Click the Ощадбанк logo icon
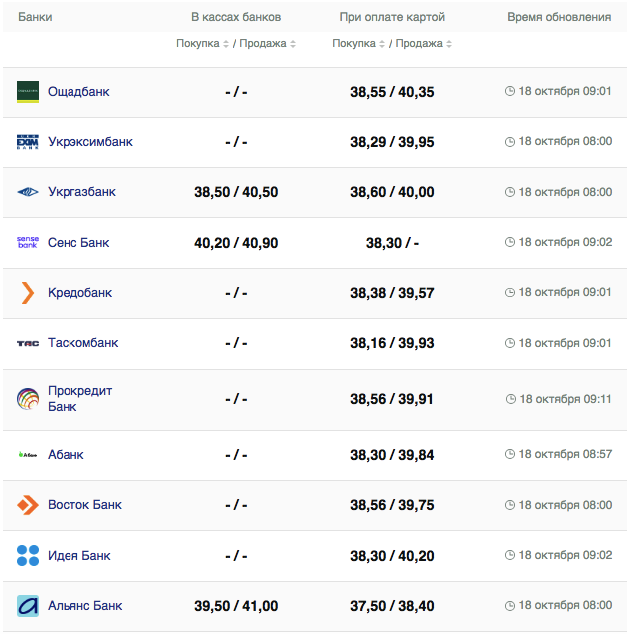Image resolution: width=627 pixels, height=634 pixels. pos(28,92)
